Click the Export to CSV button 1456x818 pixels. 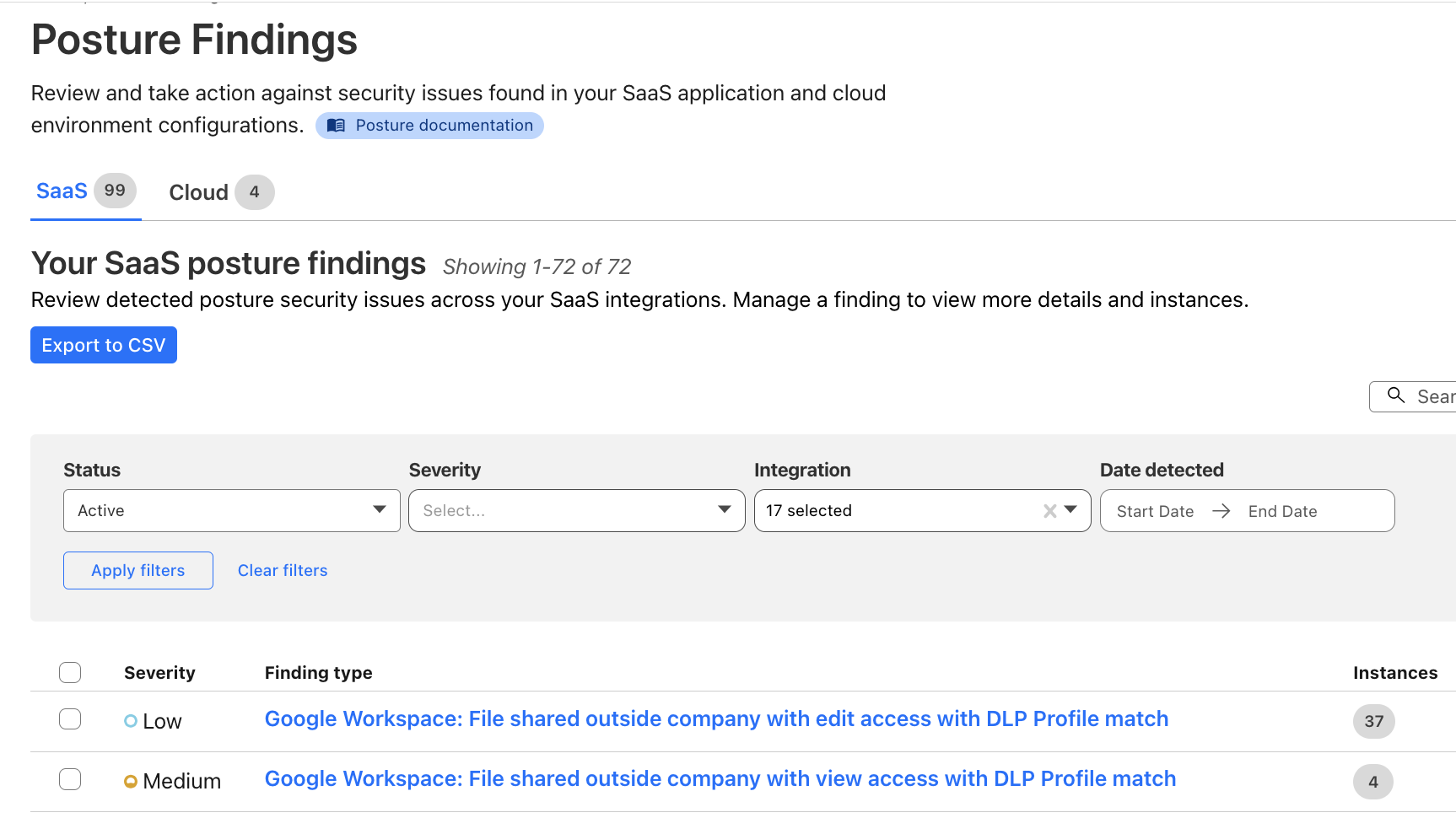pyautogui.click(x=104, y=345)
